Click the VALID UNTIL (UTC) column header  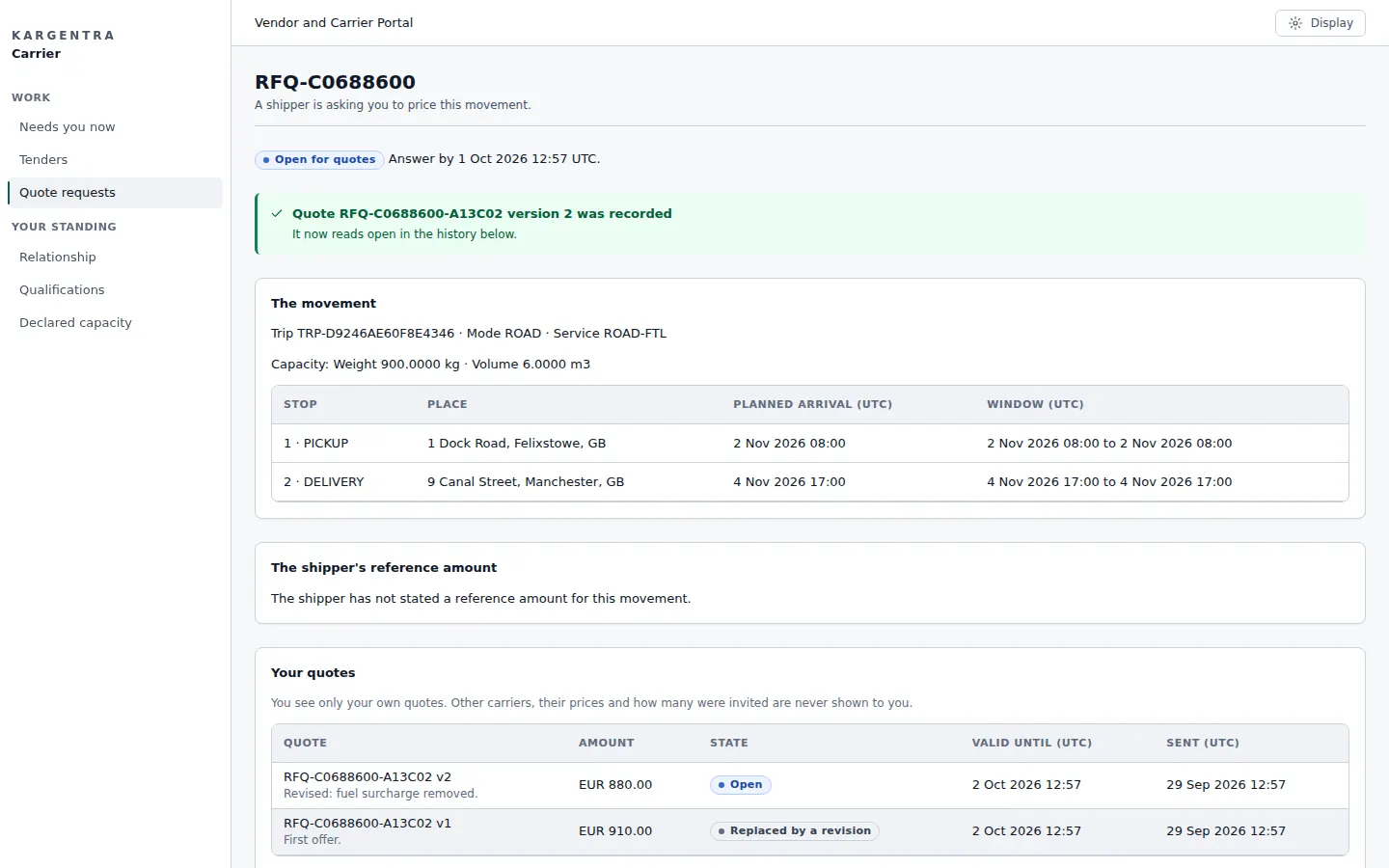pyautogui.click(x=1031, y=743)
